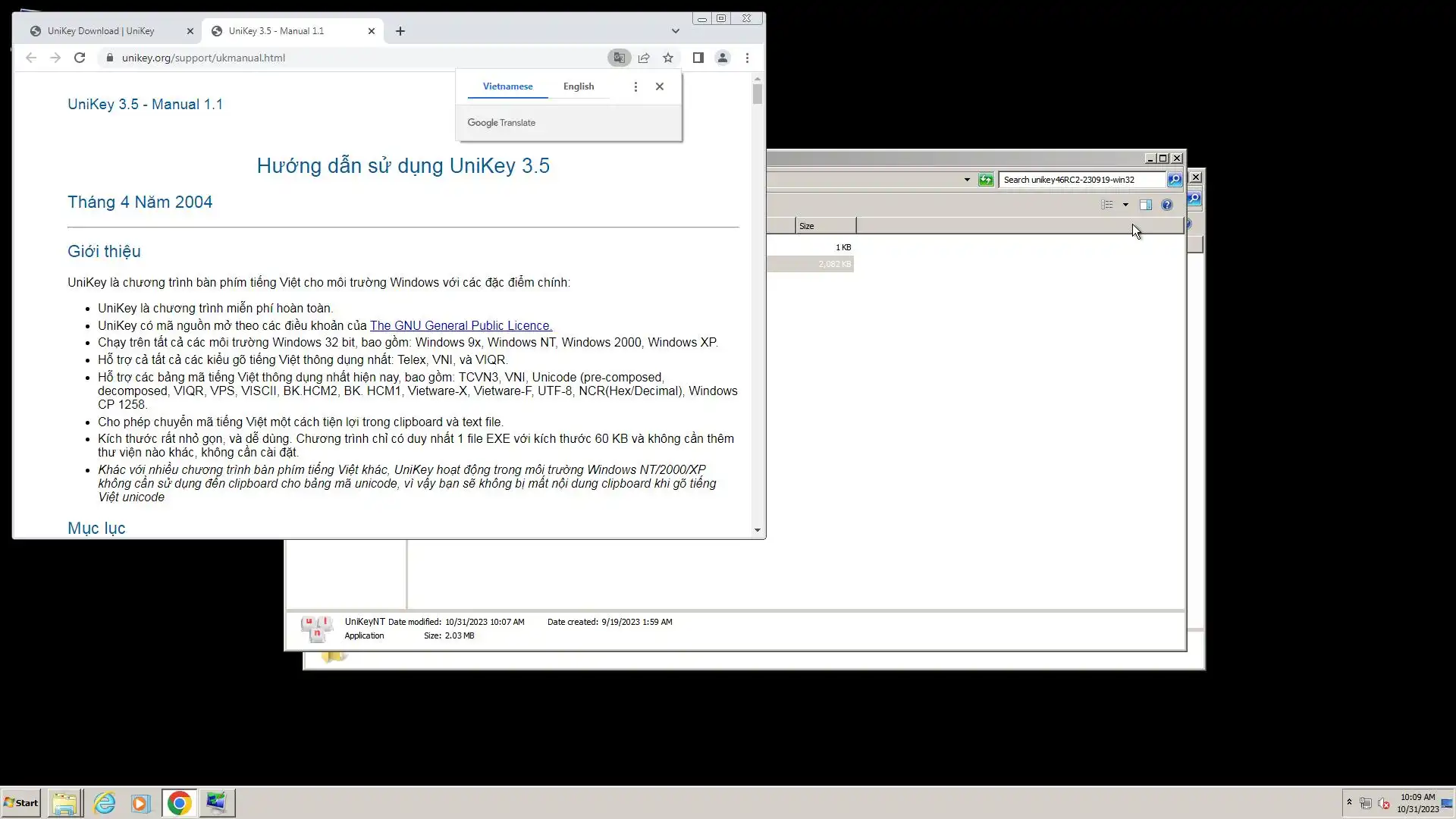Open Explorer help question icon

click(x=1167, y=205)
